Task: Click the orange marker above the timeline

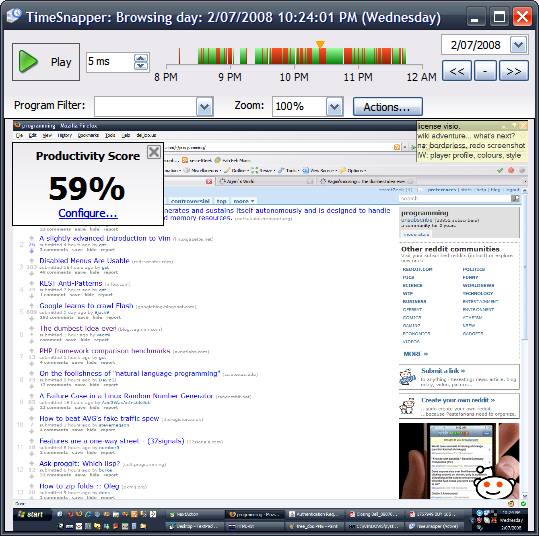Action: point(320,44)
